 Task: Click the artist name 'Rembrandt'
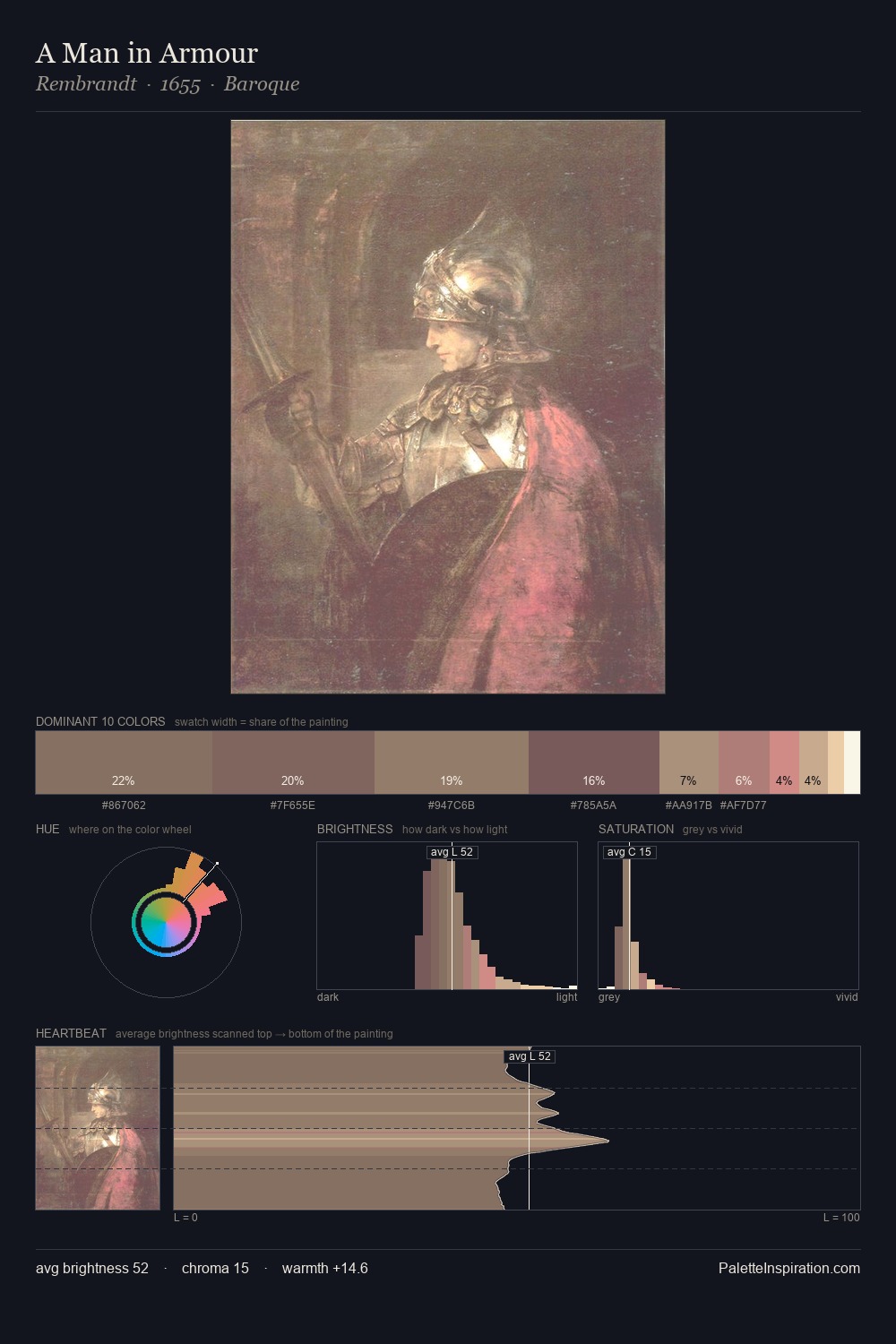click(x=86, y=84)
